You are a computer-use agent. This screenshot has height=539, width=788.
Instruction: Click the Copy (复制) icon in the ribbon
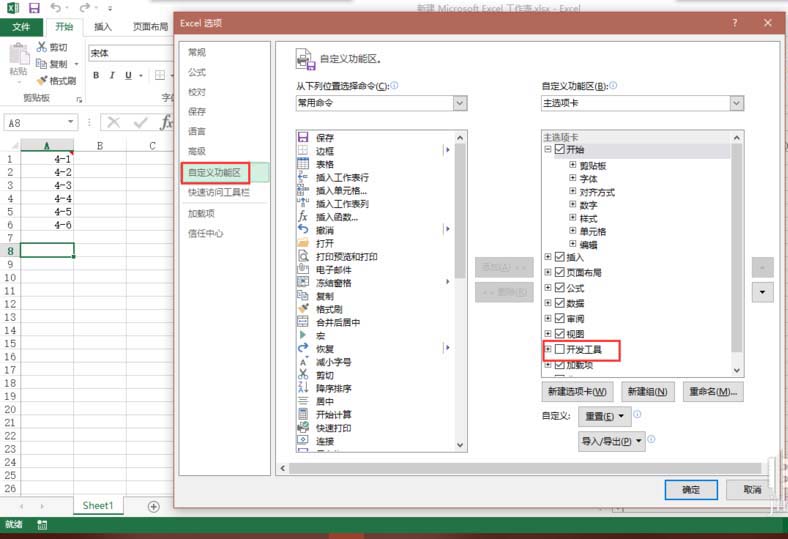[x=41, y=63]
